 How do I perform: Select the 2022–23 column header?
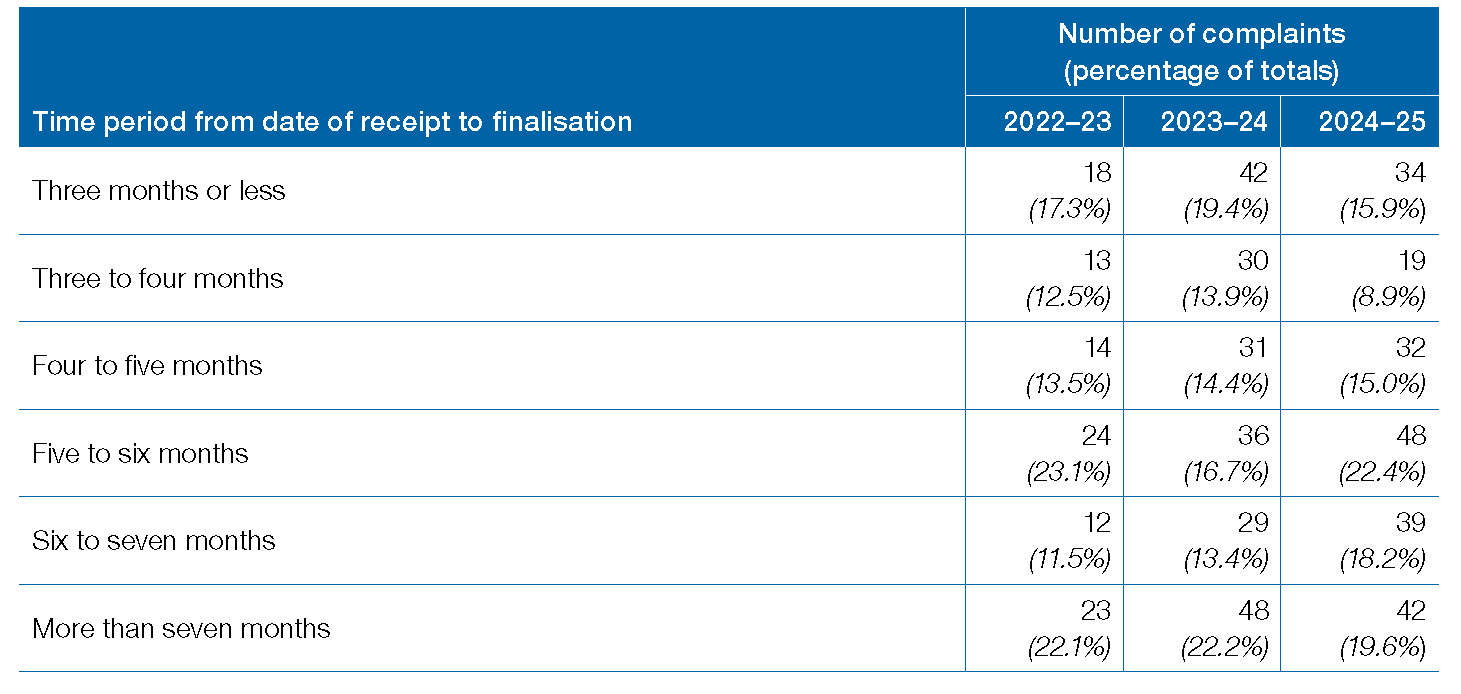[x=1057, y=122]
